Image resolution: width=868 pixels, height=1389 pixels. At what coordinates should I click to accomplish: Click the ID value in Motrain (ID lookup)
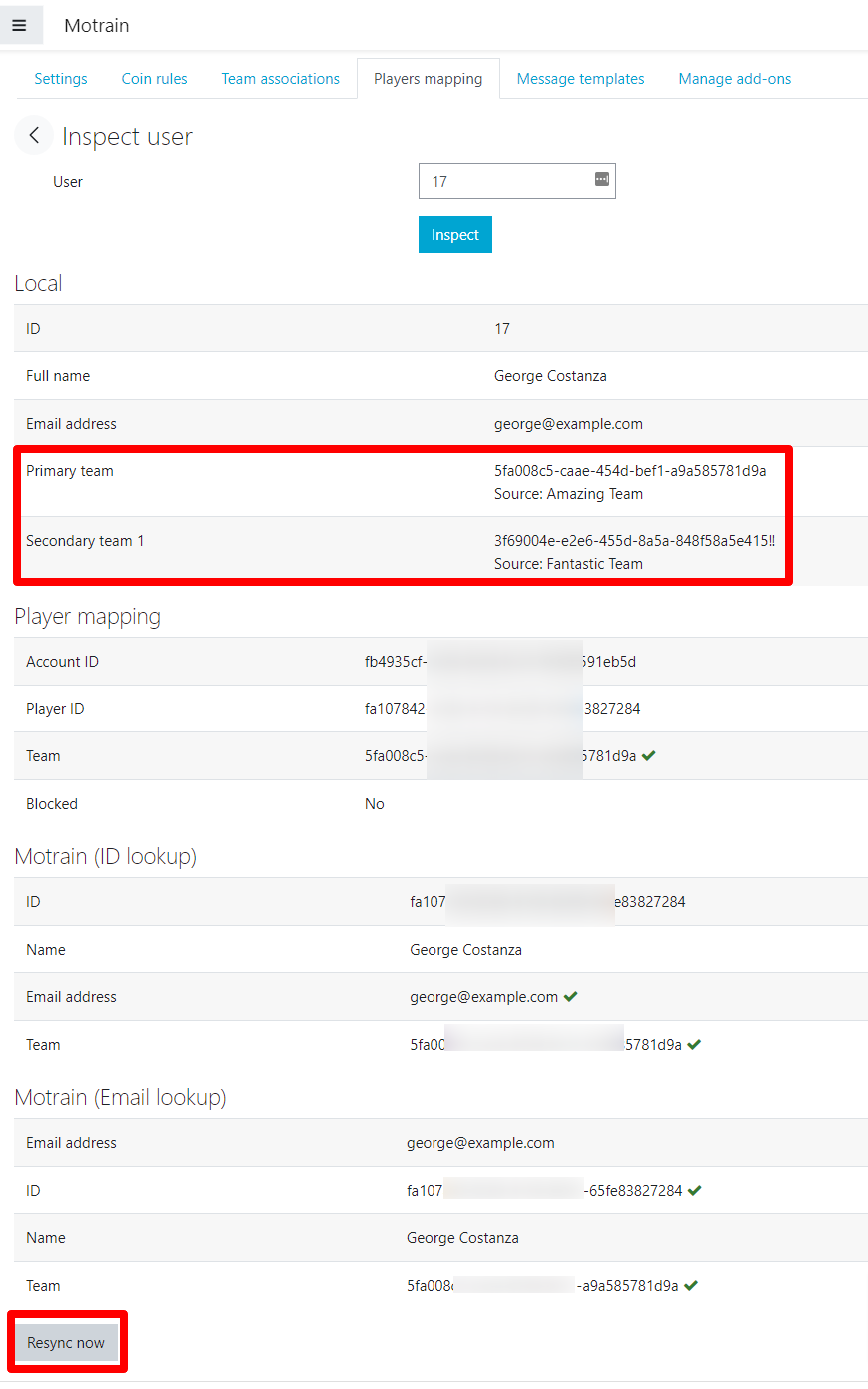point(547,902)
